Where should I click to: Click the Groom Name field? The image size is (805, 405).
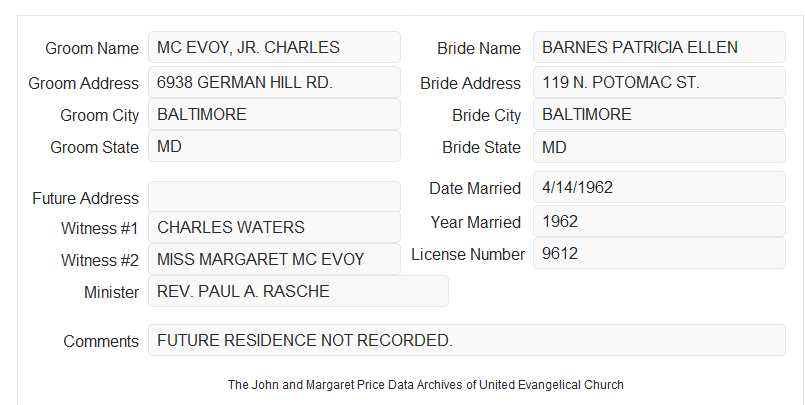tap(274, 47)
